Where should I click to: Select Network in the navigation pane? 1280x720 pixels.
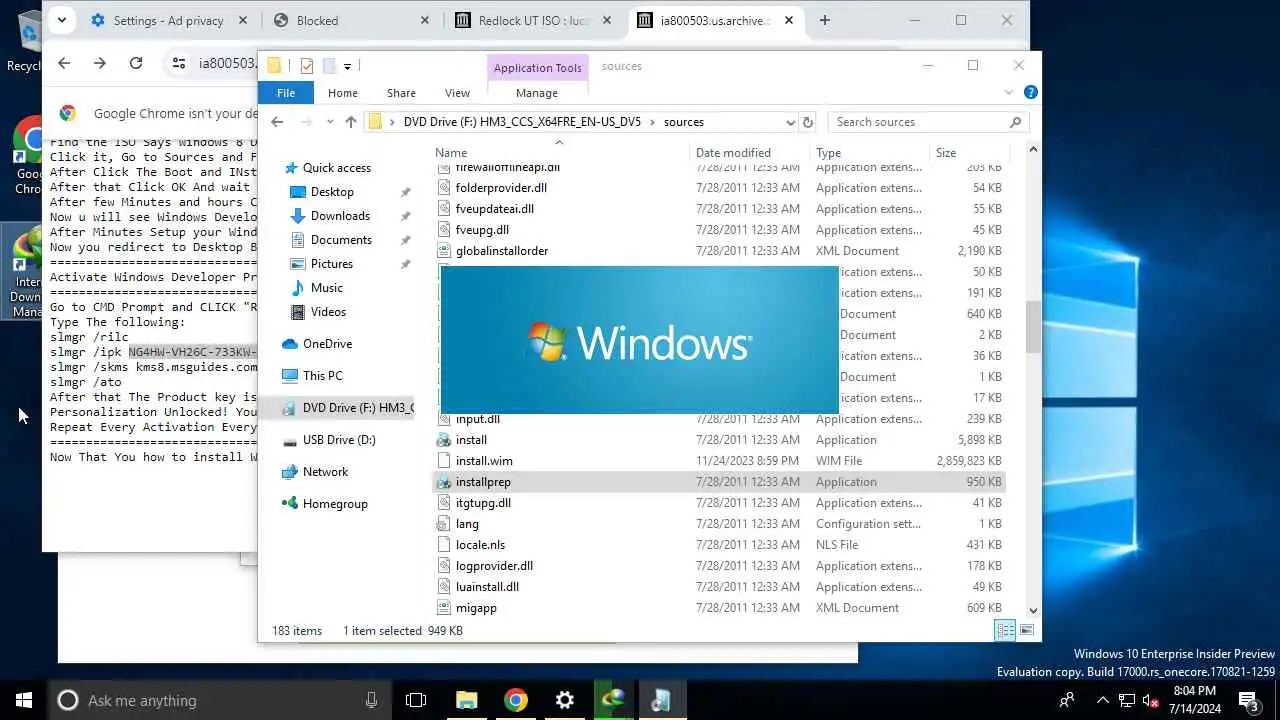(325, 472)
